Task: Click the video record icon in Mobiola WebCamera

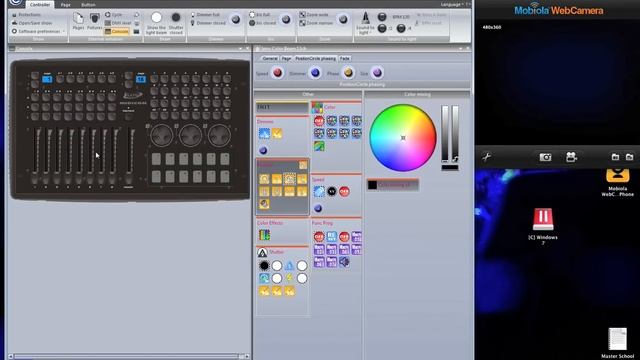Action: pyautogui.click(x=571, y=157)
